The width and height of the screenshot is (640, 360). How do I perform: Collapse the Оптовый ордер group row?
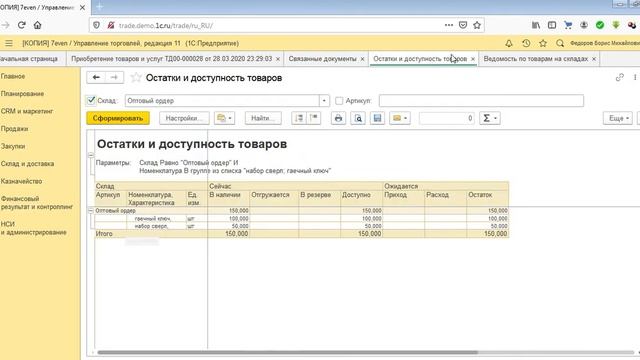pos(91,211)
